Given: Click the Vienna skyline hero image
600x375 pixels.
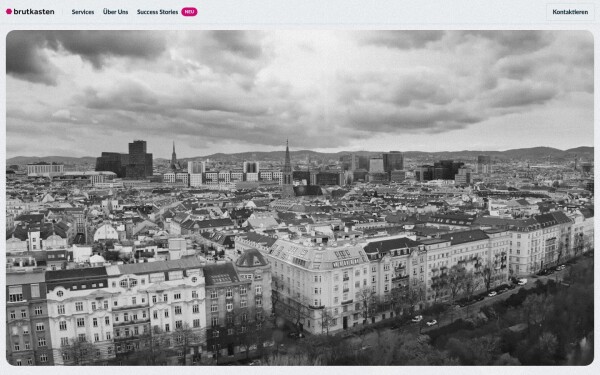Looking at the screenshot, I should [300, 198].
